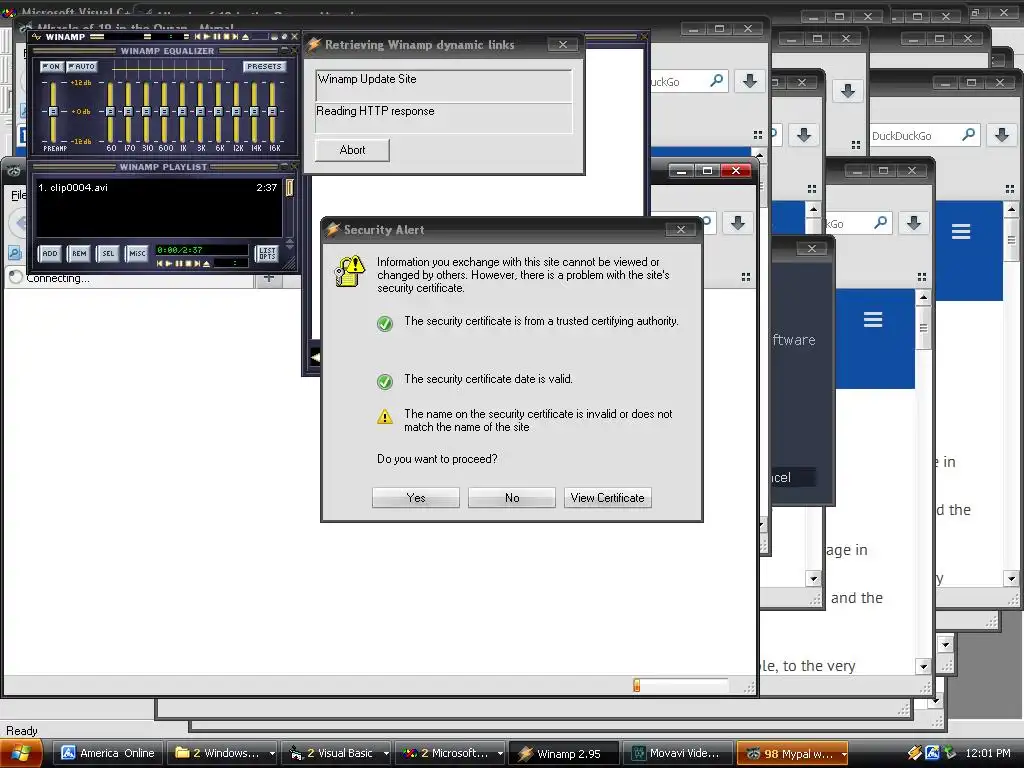The height and width of the screenshot is (768, 1024).
Task: Click the scroll-down arrow beside 'le, to the very' text
Action: coord(923,667)
